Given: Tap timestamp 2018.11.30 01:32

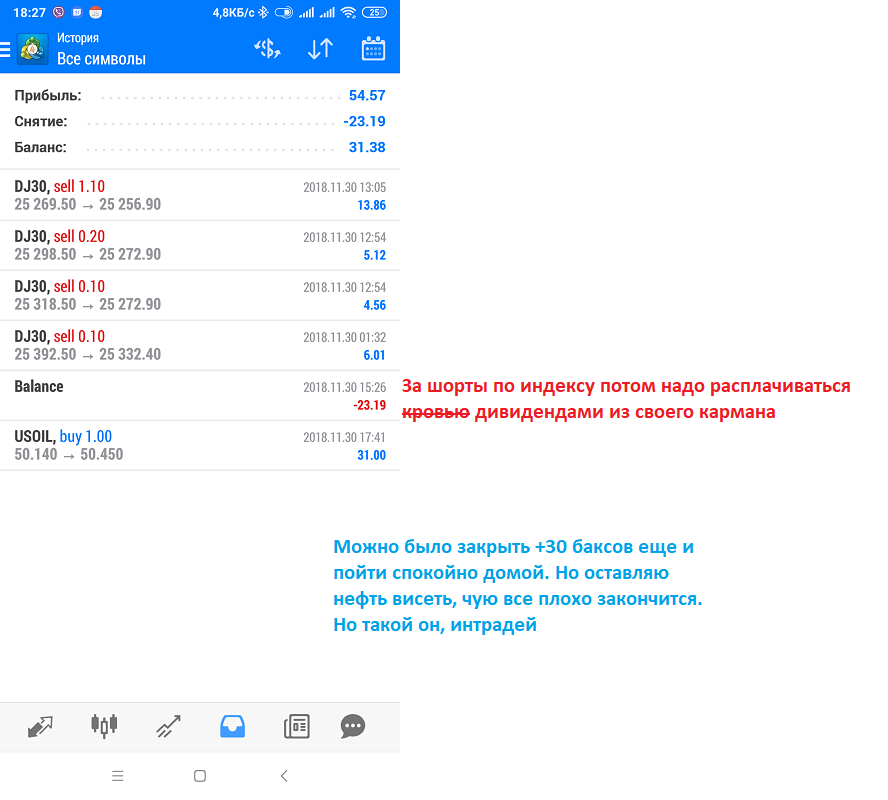Looking at the screenshot, I should point(344,337).
